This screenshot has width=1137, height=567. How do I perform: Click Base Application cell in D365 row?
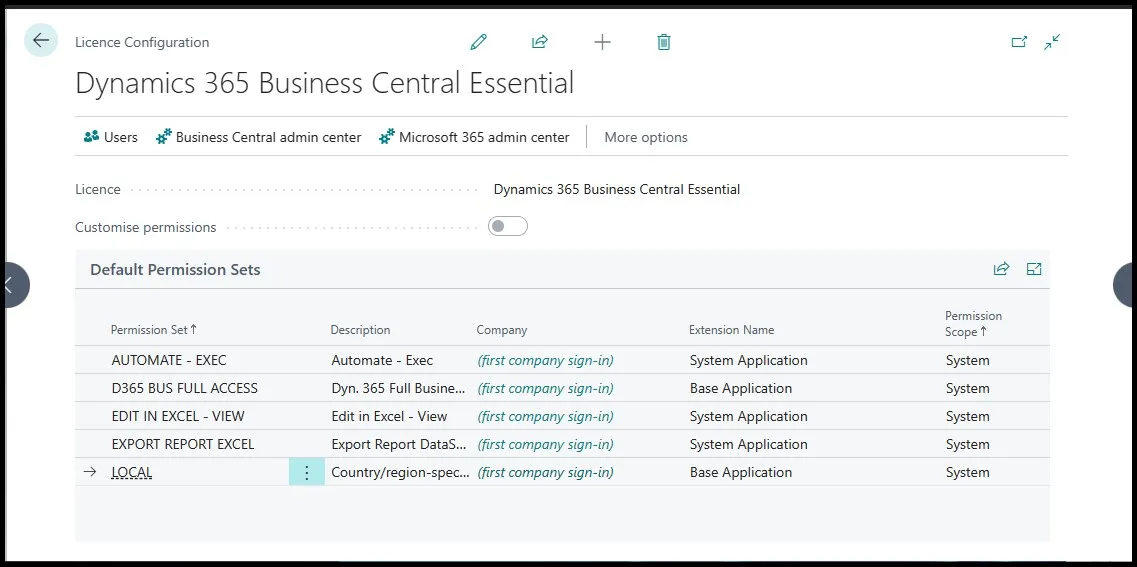741,389
